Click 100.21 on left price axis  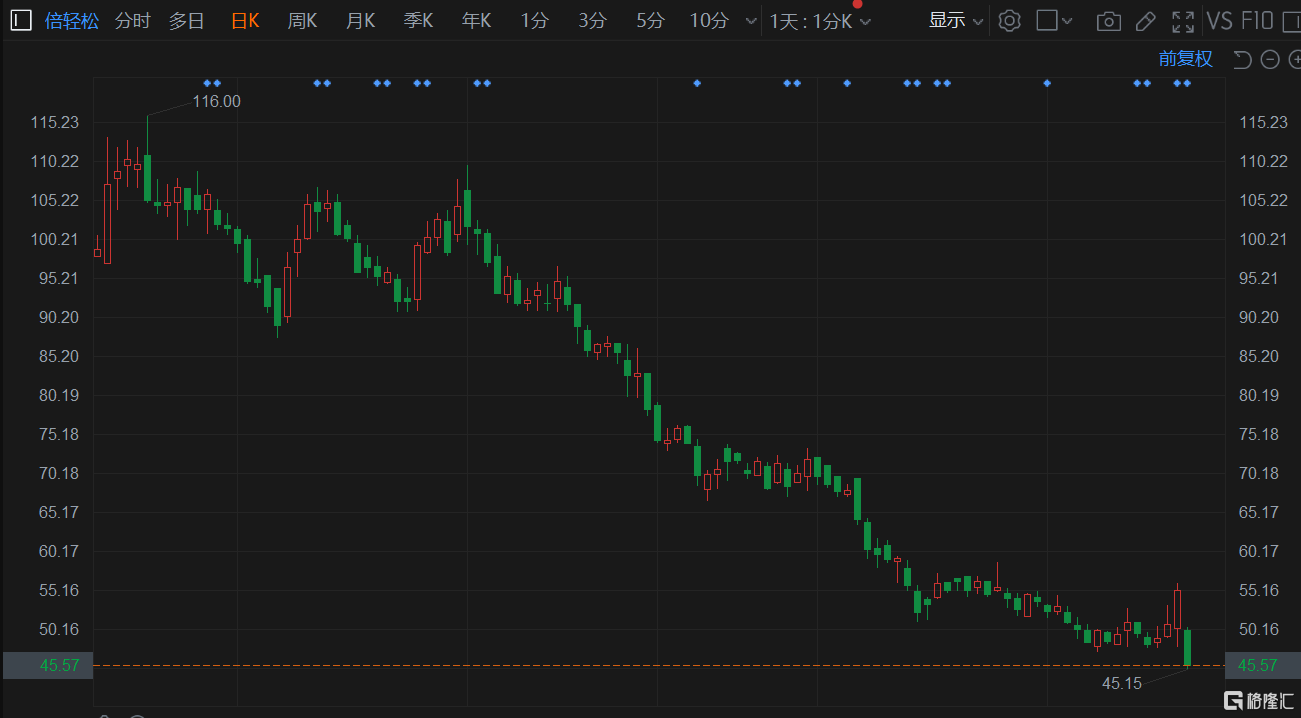54,239
